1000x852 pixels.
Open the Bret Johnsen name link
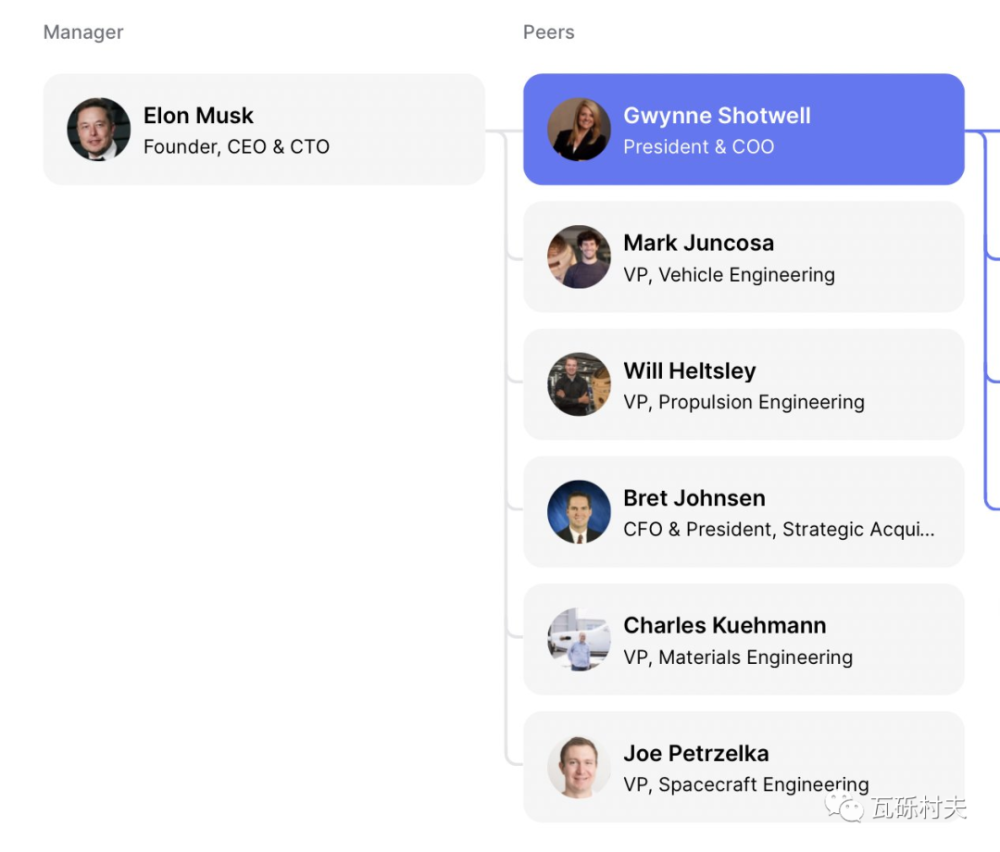tap(694, 498)
